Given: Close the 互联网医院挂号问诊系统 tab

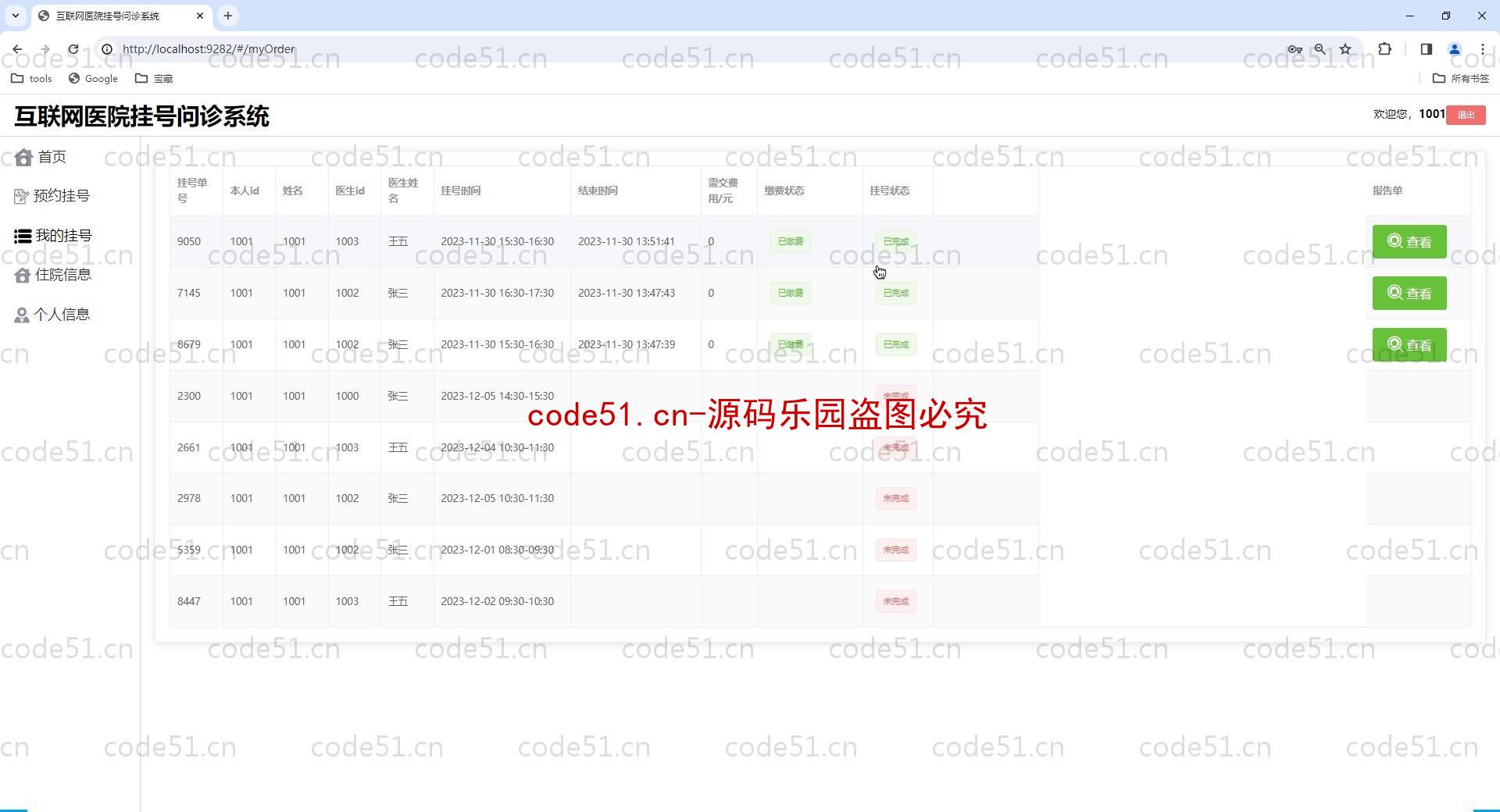Looking at the screenshot, I should tap(200, 16).
